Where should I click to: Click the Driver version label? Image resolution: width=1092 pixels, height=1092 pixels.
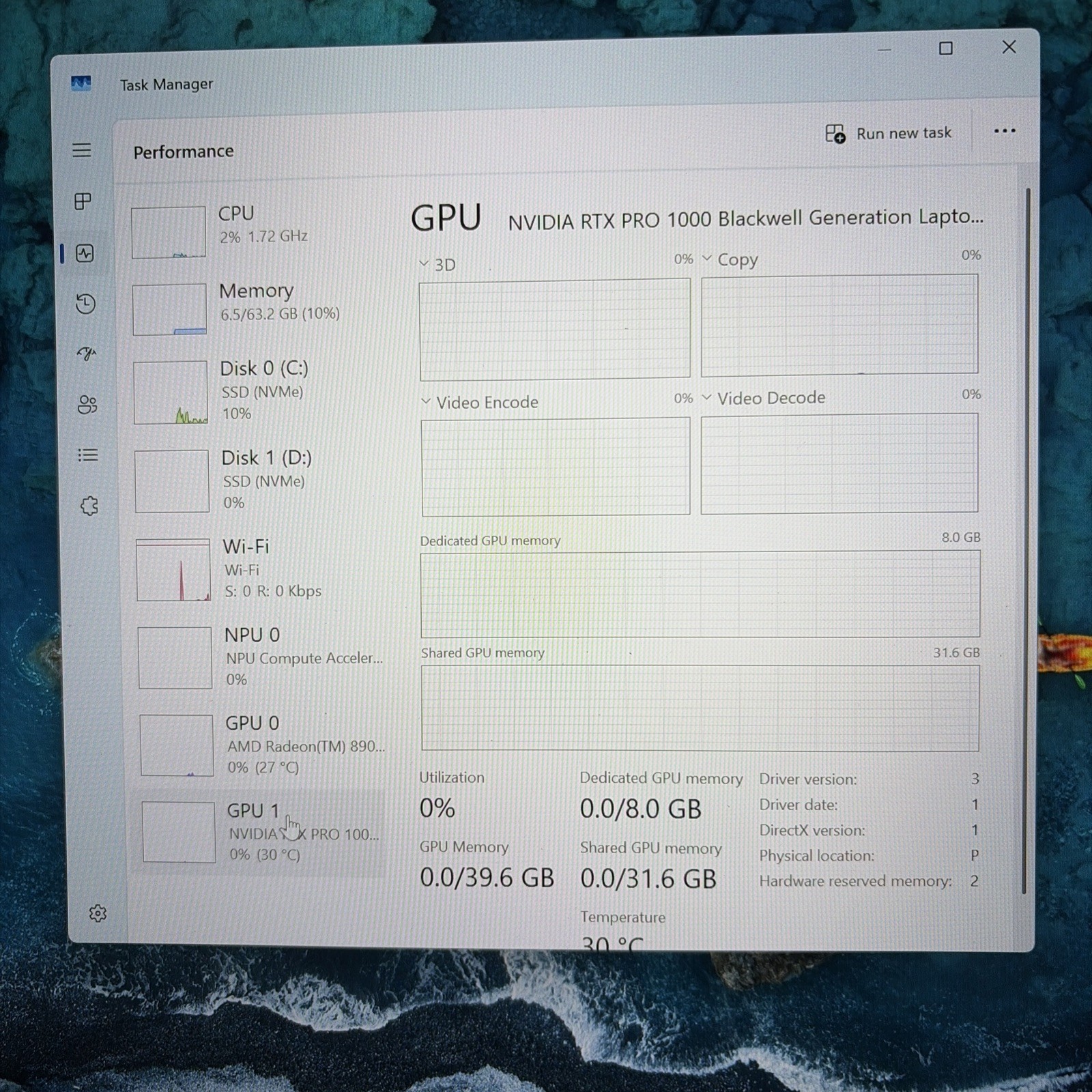(808, 779)
